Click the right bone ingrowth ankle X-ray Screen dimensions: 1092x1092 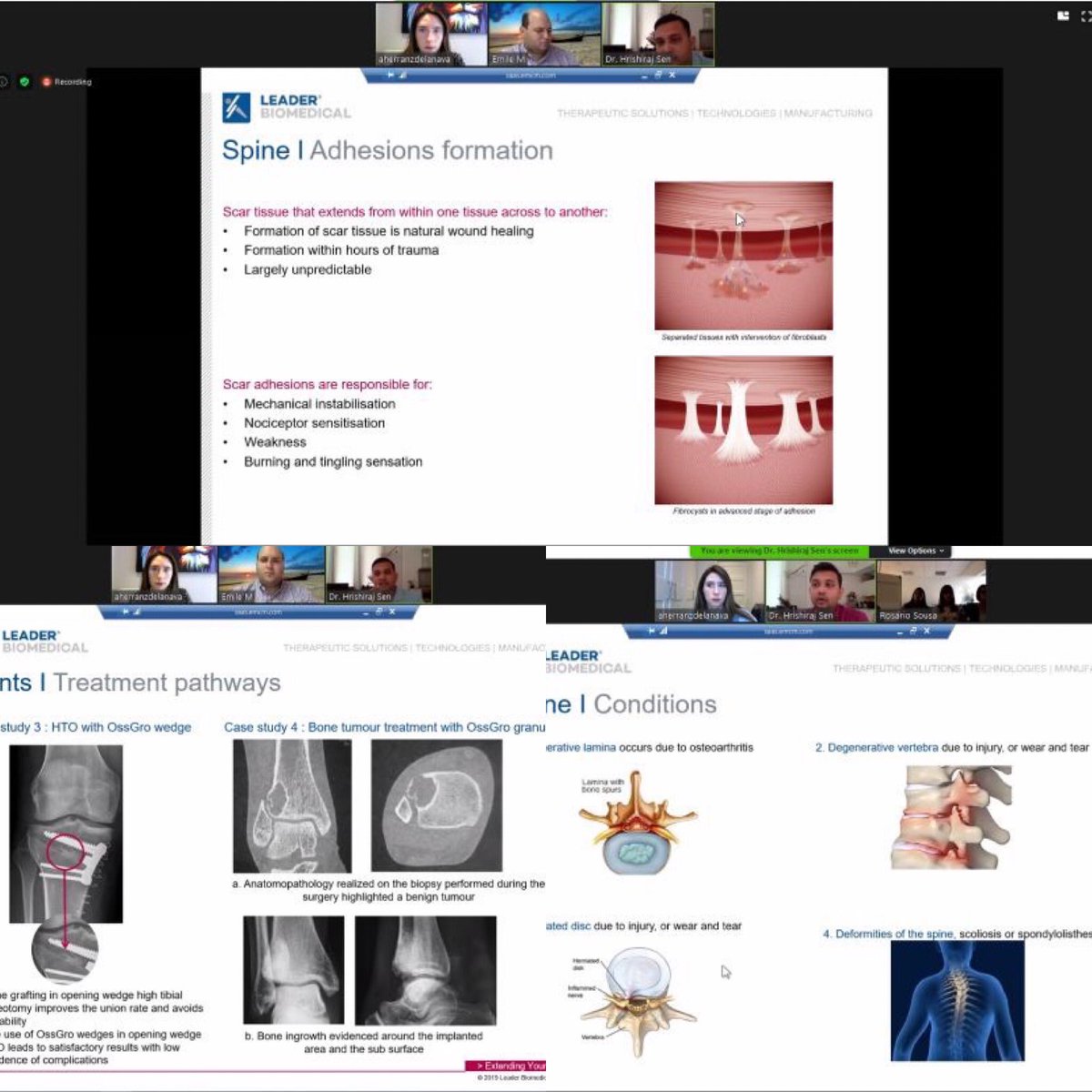pyautogui.click(x=426, y=970)
